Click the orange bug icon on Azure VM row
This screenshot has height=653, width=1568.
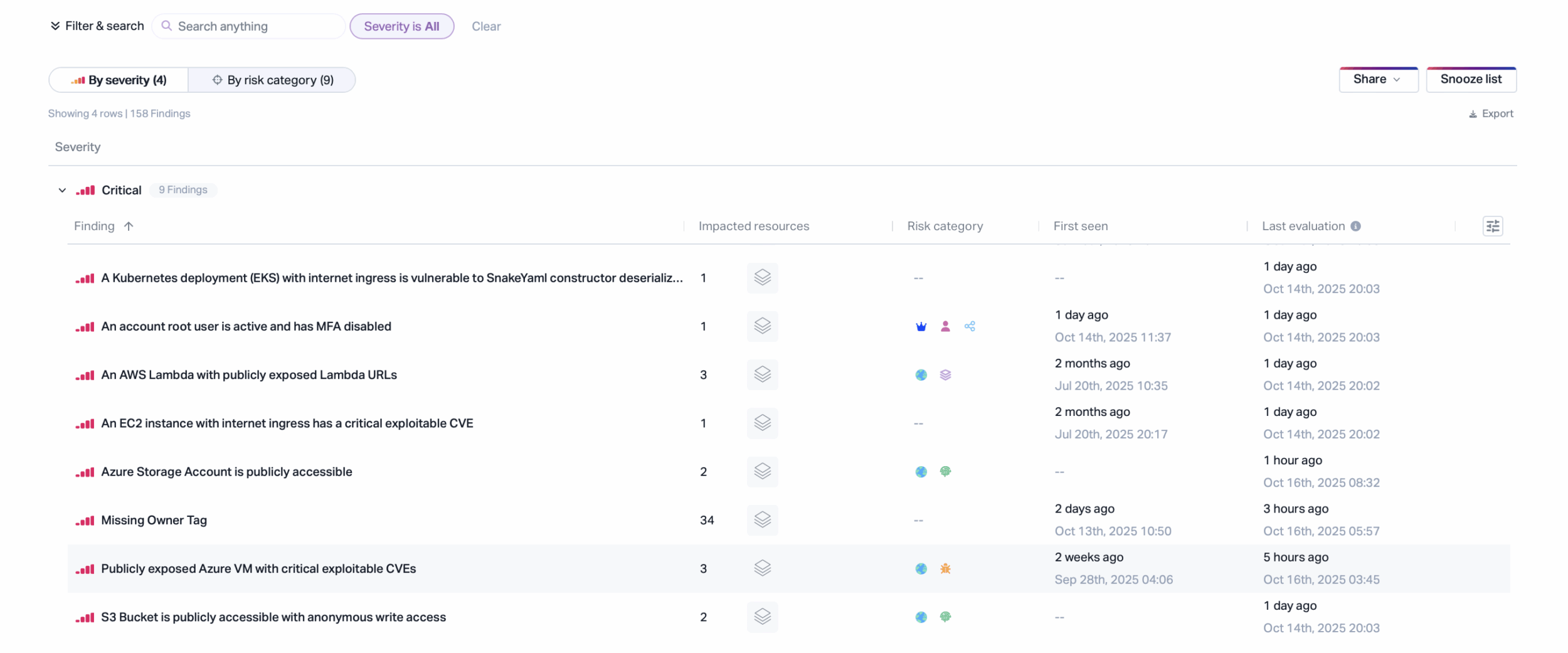point(945,569)
